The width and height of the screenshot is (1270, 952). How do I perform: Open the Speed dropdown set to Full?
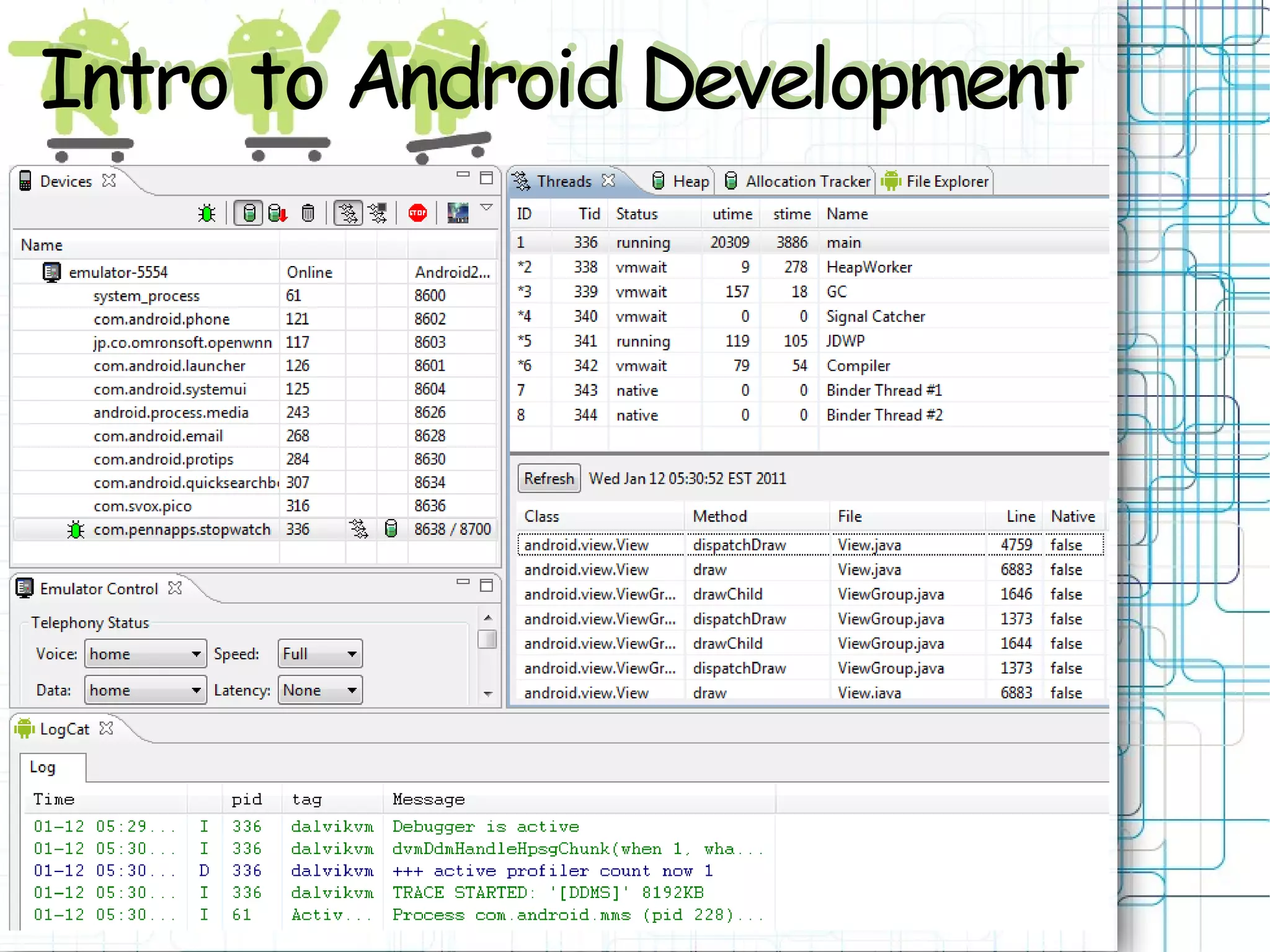point(320,654)
